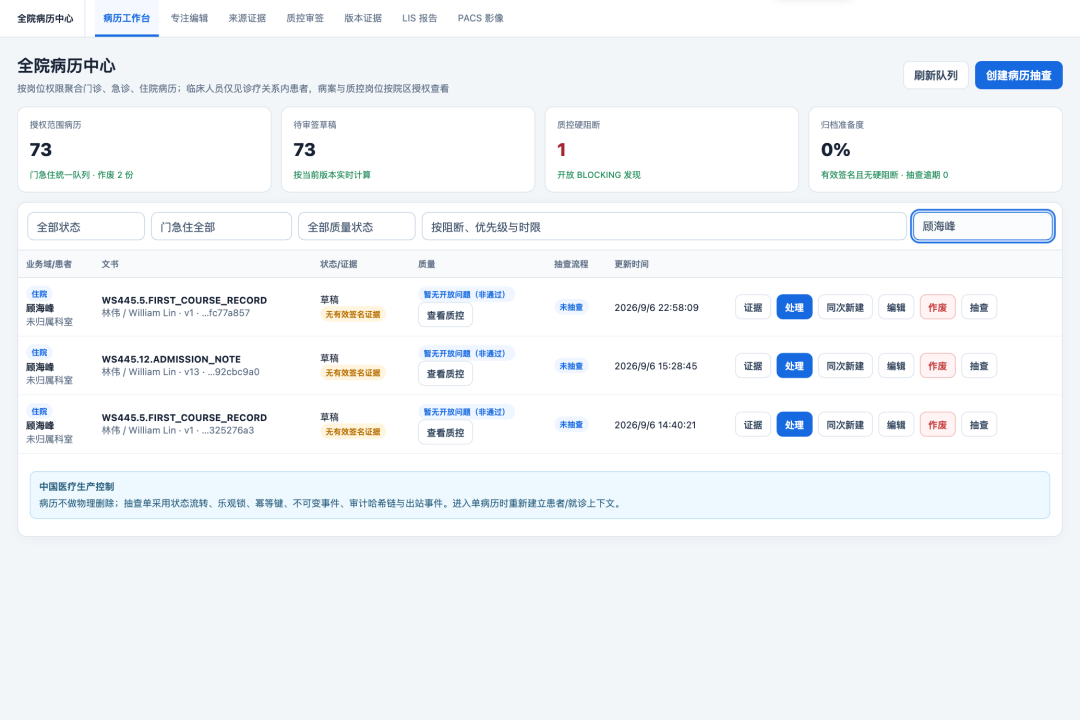This screenshot has height=720, width=1080.
Task: Expand the 全部质量状态 quality filter
Action: [357, 227]
